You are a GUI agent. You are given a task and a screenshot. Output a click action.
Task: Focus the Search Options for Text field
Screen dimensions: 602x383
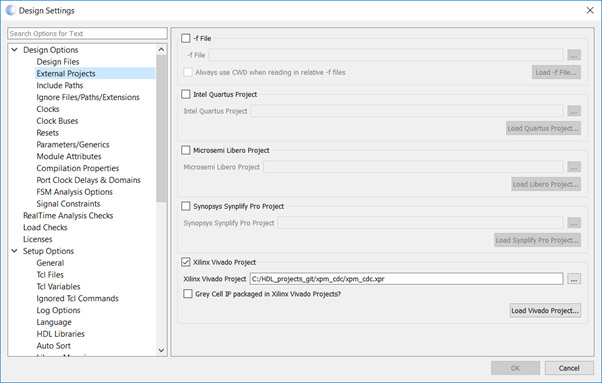[88, 33]
